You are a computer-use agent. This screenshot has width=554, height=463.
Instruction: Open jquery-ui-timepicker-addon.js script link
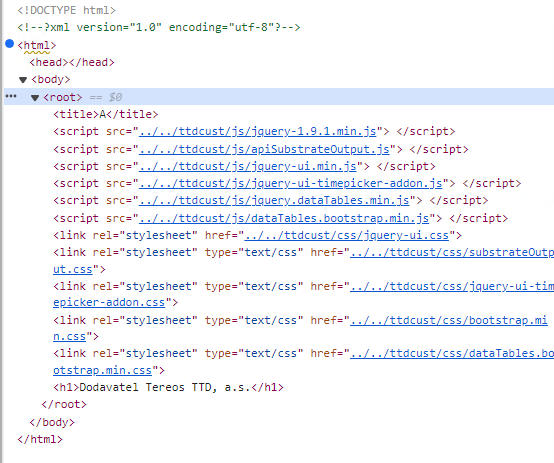tap(290, 183)
